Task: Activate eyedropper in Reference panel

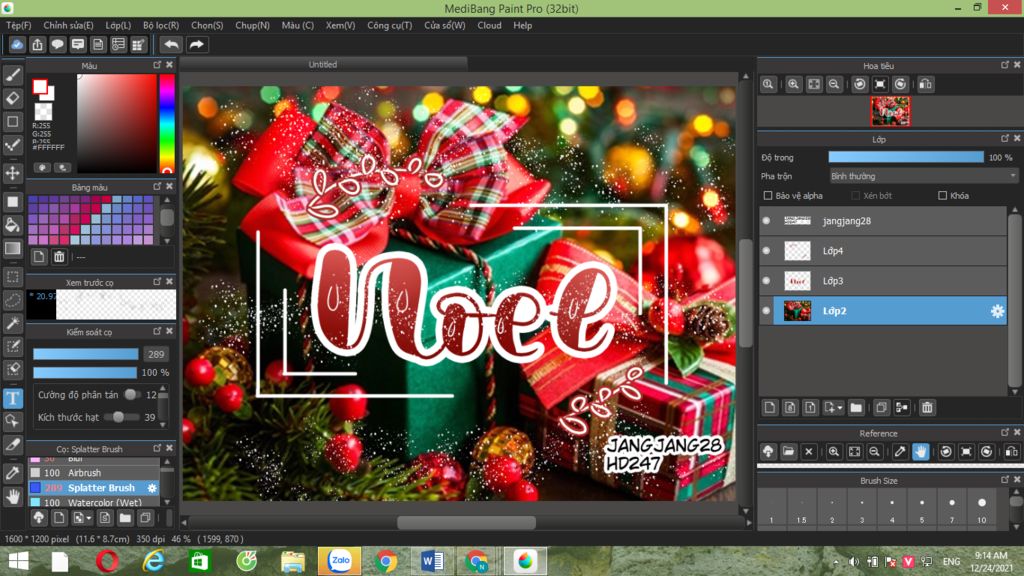Action: coord(900,451)
